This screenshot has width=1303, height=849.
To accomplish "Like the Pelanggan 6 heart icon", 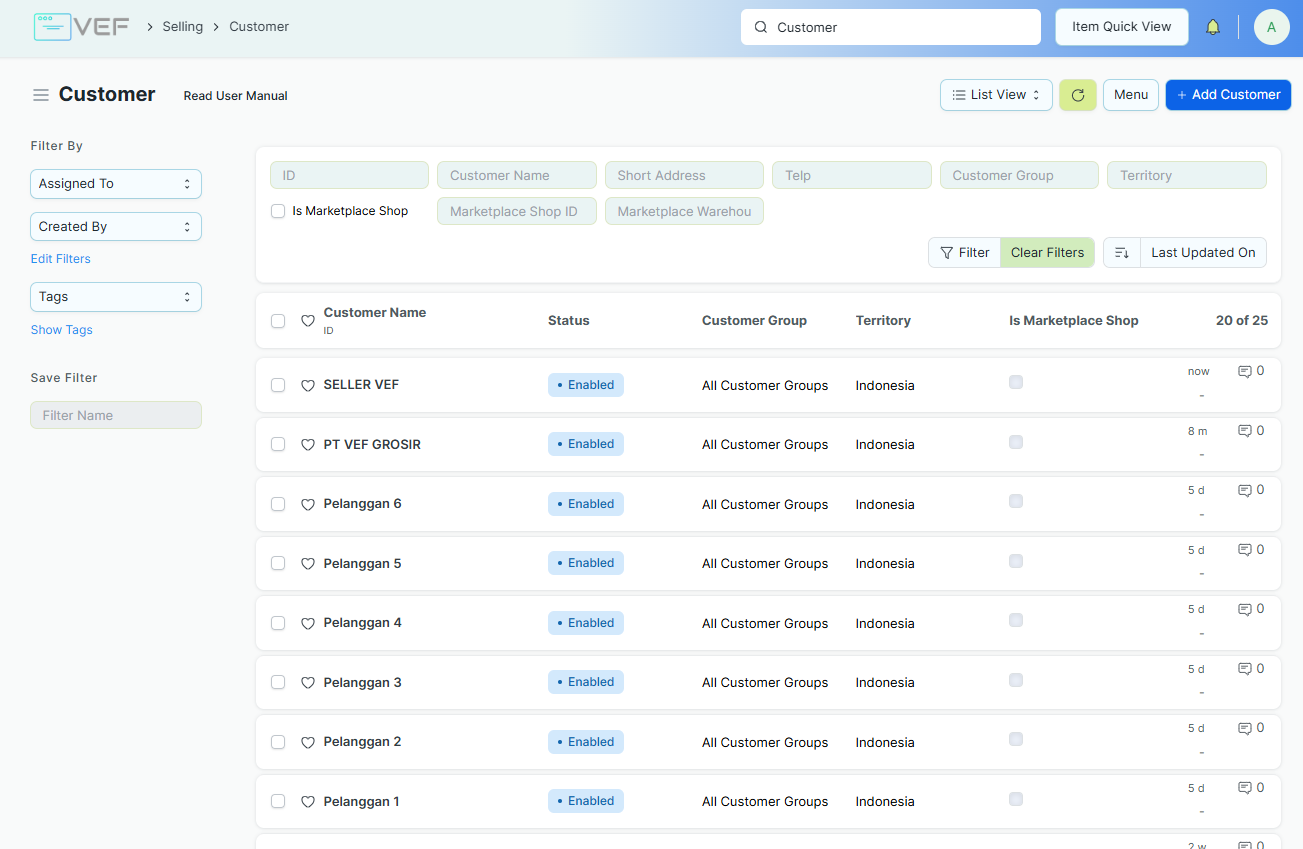I will tap(308, 504).
